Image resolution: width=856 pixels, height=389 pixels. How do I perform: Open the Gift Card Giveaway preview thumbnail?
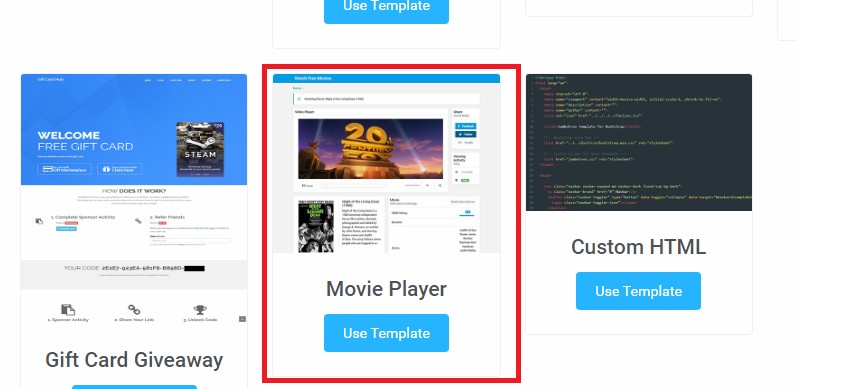point(134,201)
